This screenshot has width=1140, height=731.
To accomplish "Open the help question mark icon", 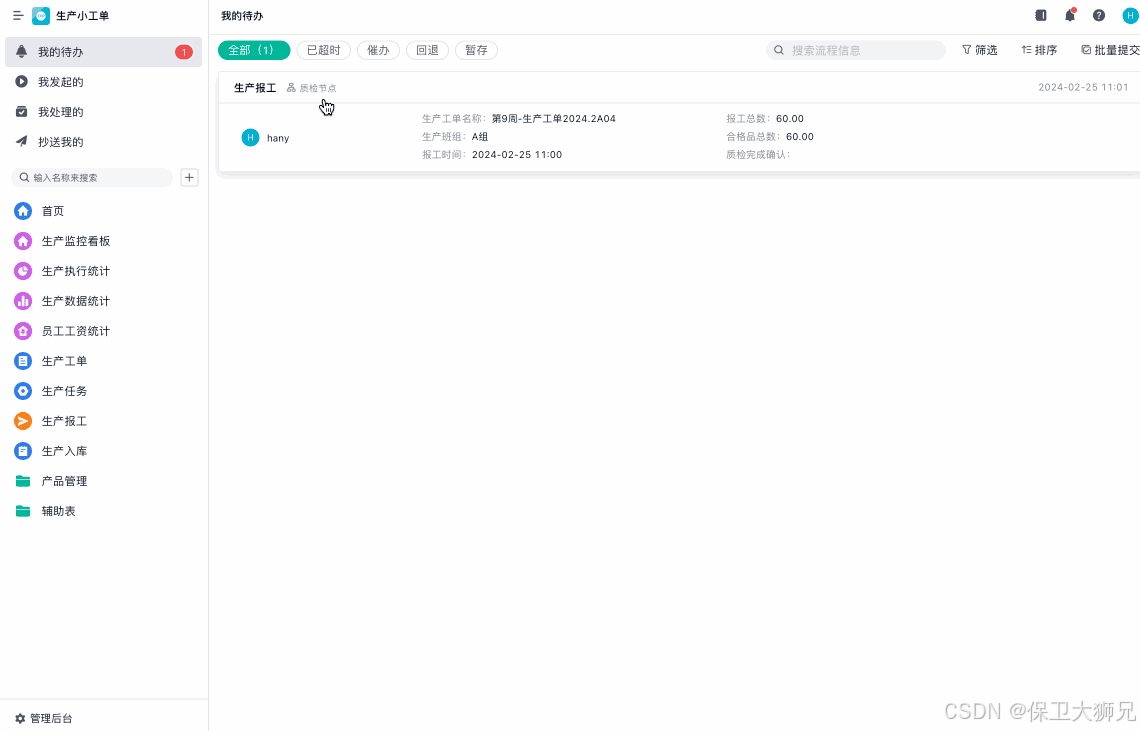I will point(1099,15).
